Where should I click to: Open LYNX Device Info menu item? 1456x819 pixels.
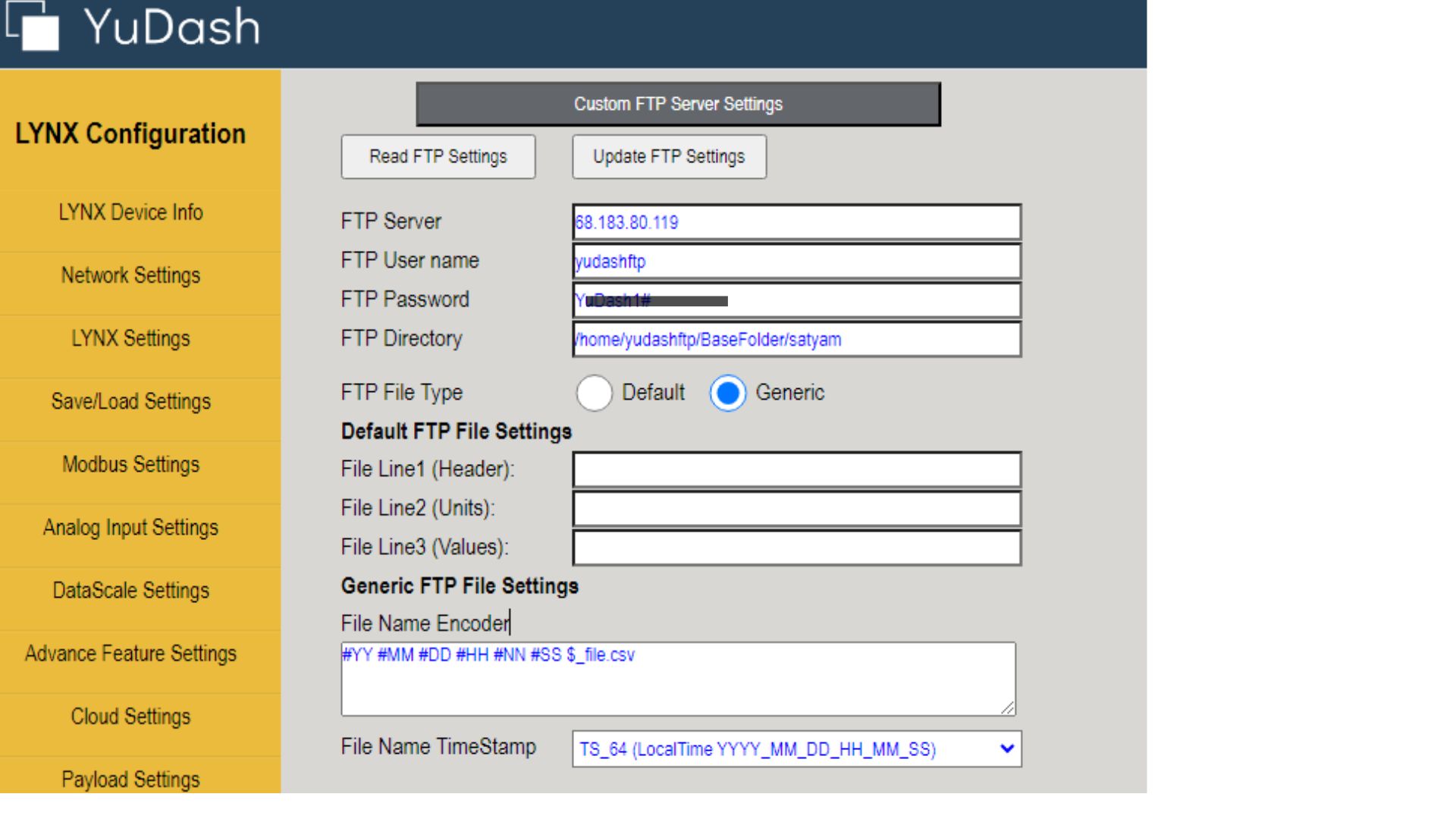[x=130, y=212]
